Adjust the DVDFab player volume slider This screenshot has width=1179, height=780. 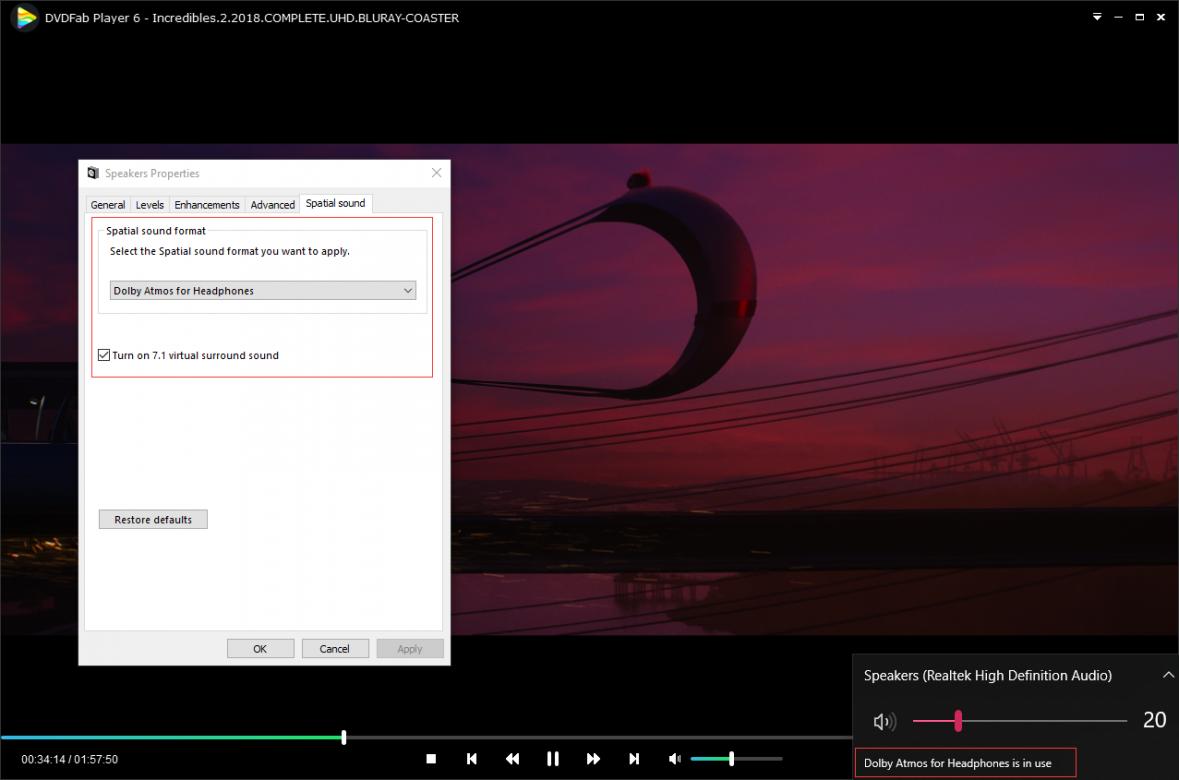pos(736,759)
